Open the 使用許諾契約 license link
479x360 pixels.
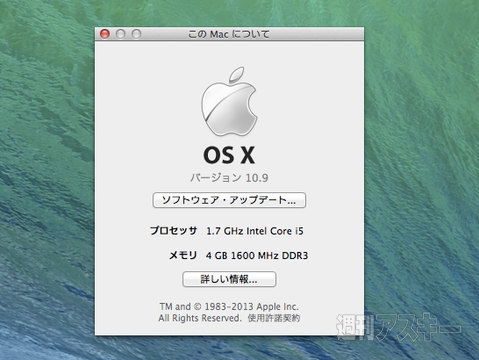[274, 318]
